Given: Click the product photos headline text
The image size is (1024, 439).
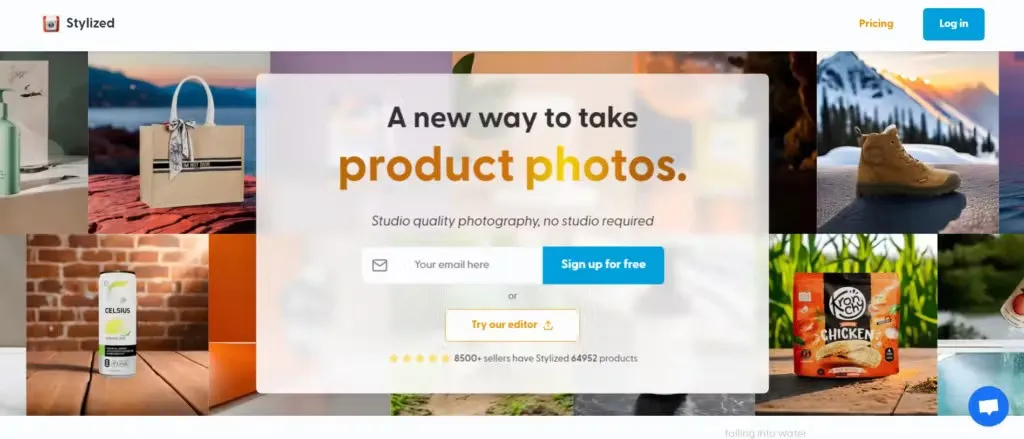Looking at the screenshot, I should click(513, 166).
